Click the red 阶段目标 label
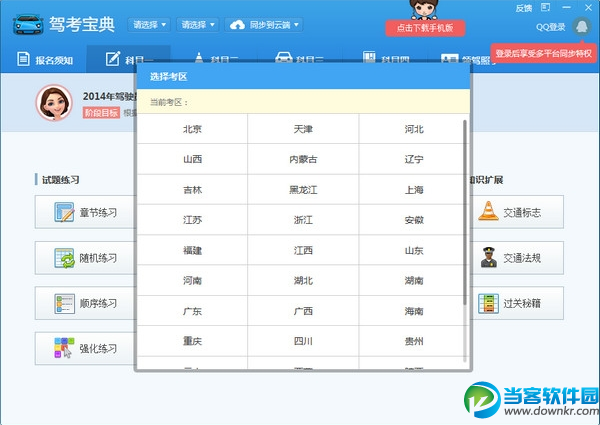600x425 pixels. (101, 112)
